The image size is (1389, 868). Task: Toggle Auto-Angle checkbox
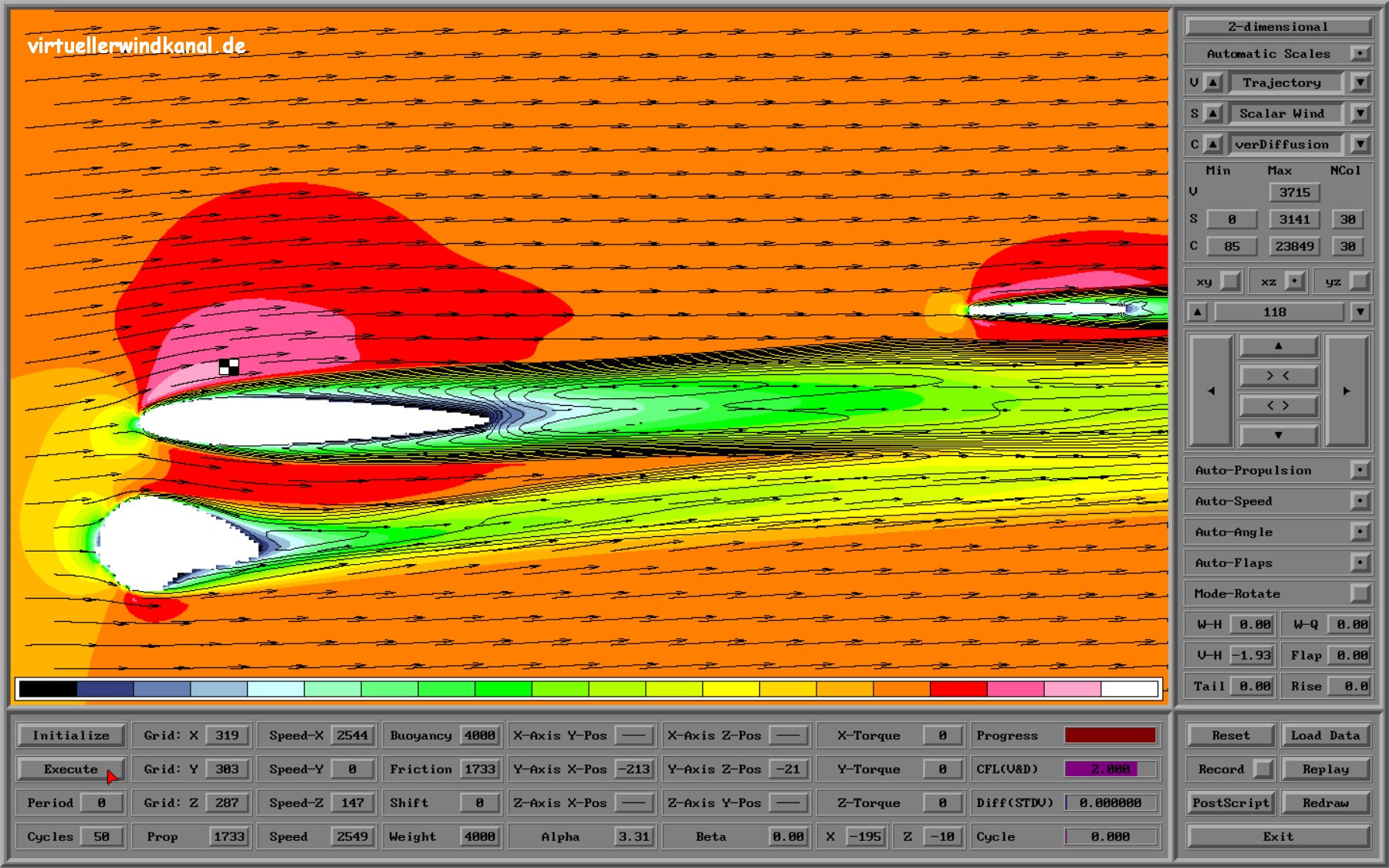(1360, 532)
